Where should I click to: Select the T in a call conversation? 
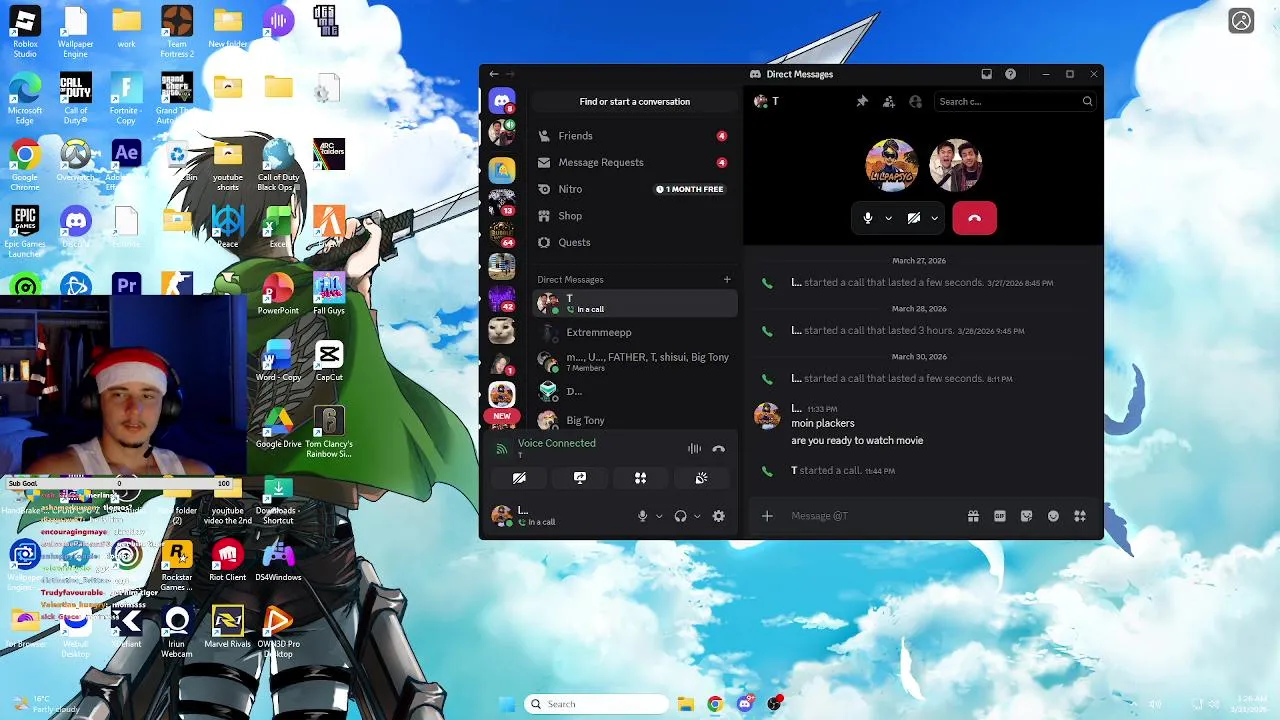(633, 303)
